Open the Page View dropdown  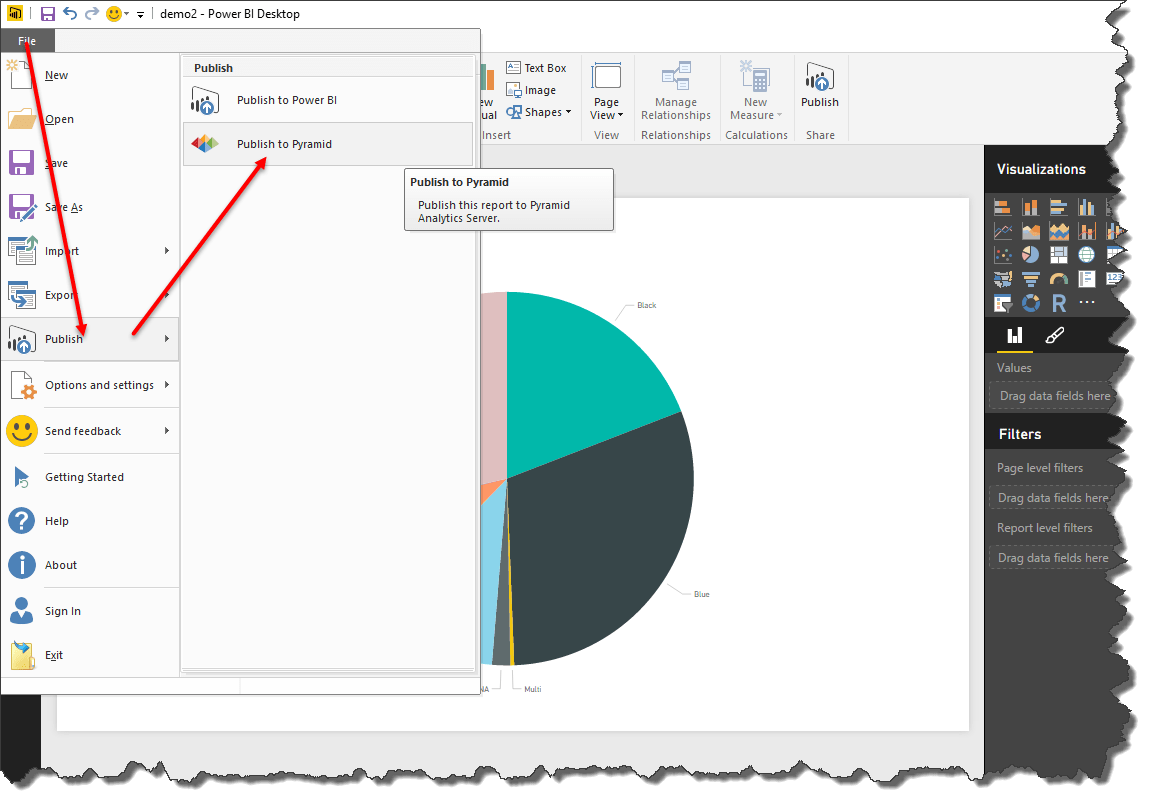coord(606,108)
